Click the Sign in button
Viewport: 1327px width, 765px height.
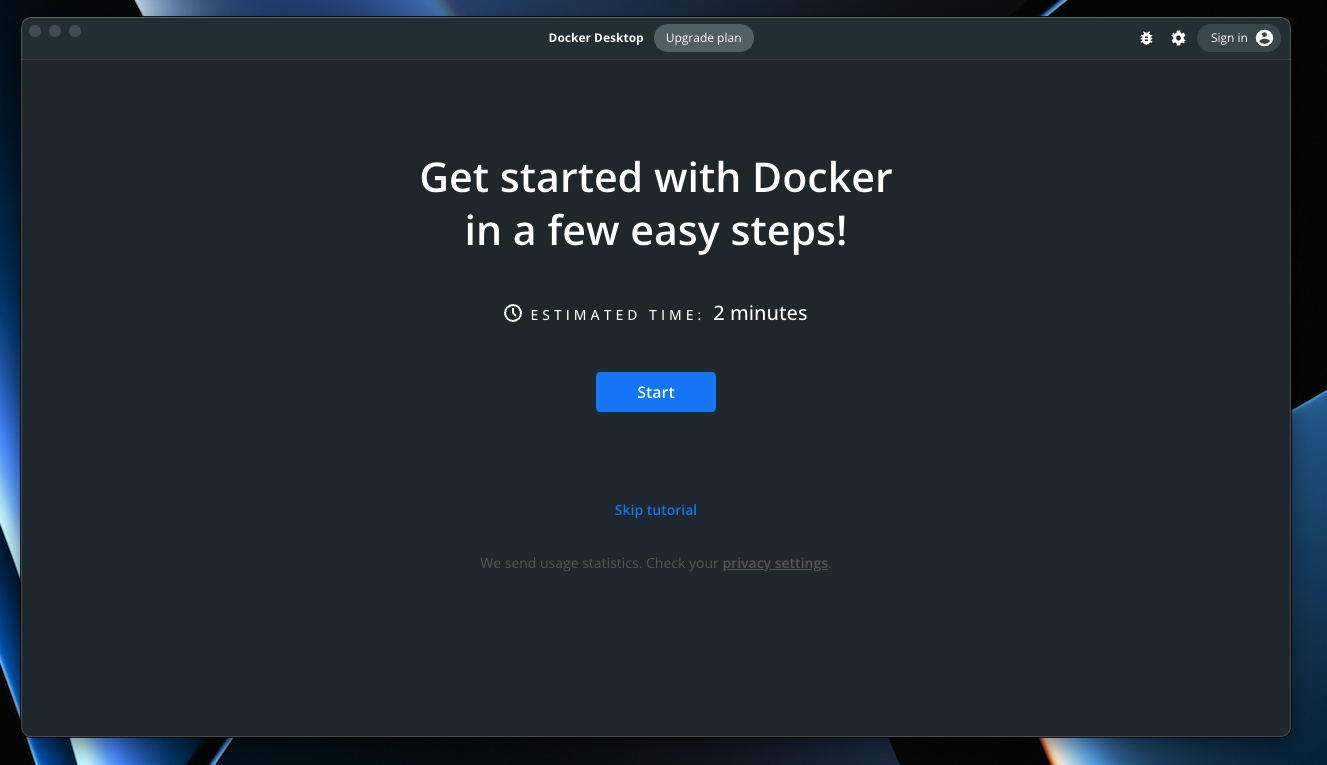point(1239,38)
